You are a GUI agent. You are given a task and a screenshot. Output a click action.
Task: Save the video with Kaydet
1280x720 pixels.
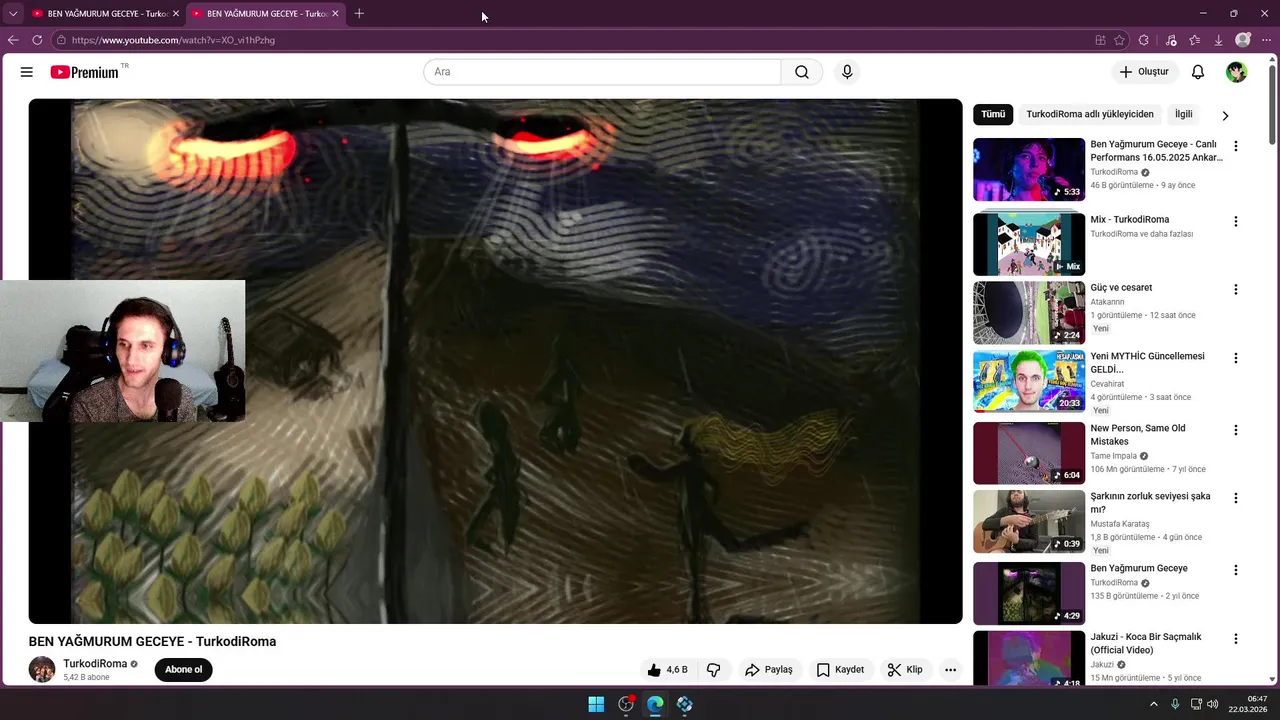click(840, 670)
